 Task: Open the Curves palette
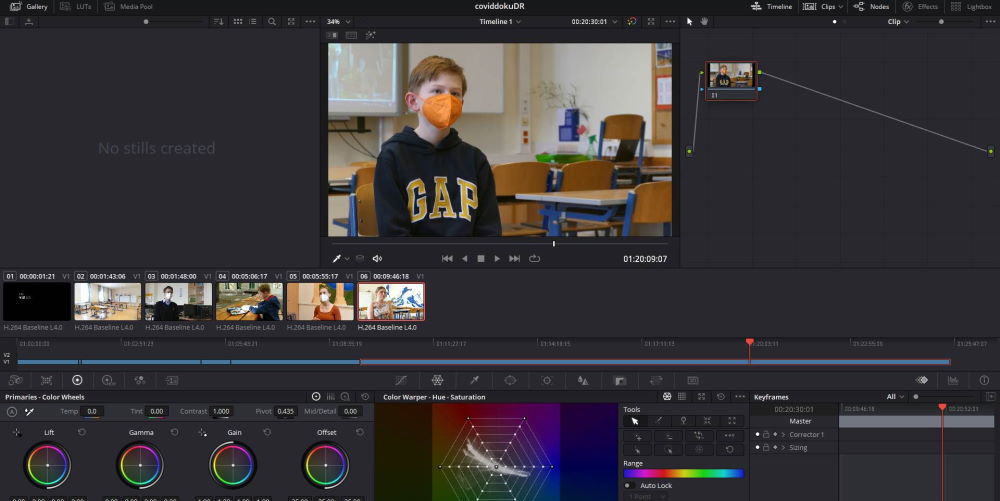401,381
